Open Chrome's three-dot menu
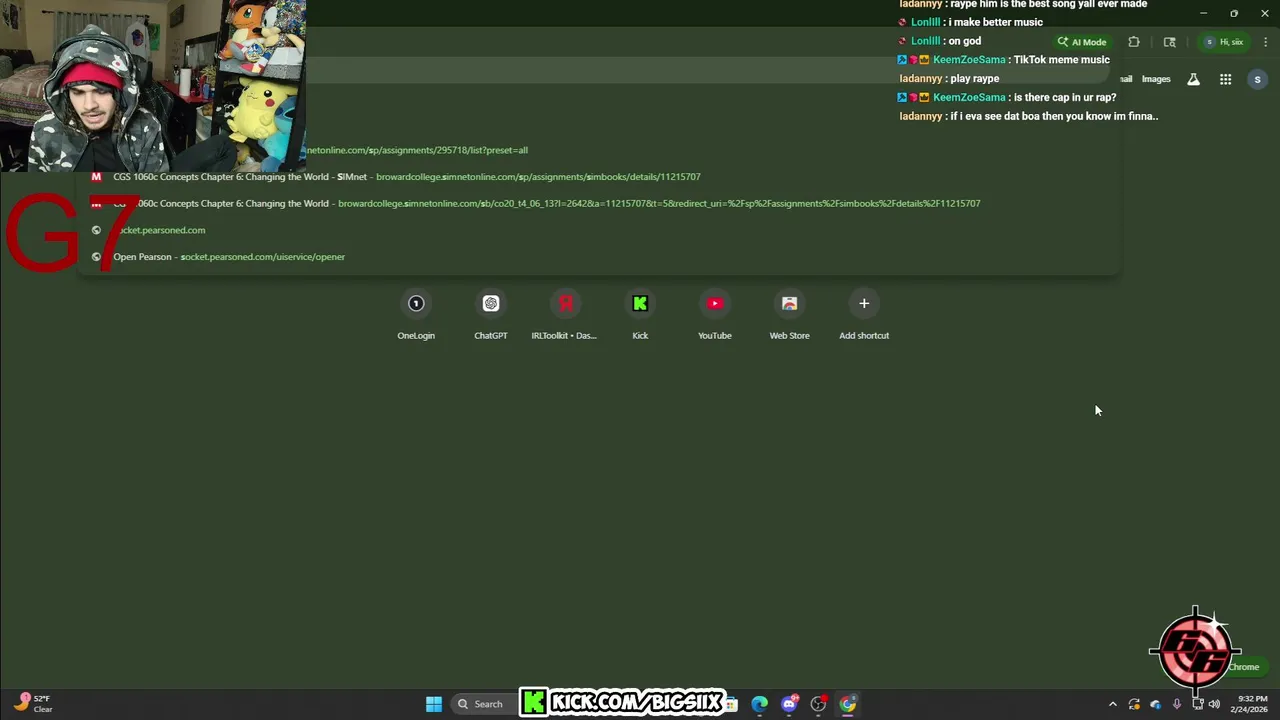 1266,42
